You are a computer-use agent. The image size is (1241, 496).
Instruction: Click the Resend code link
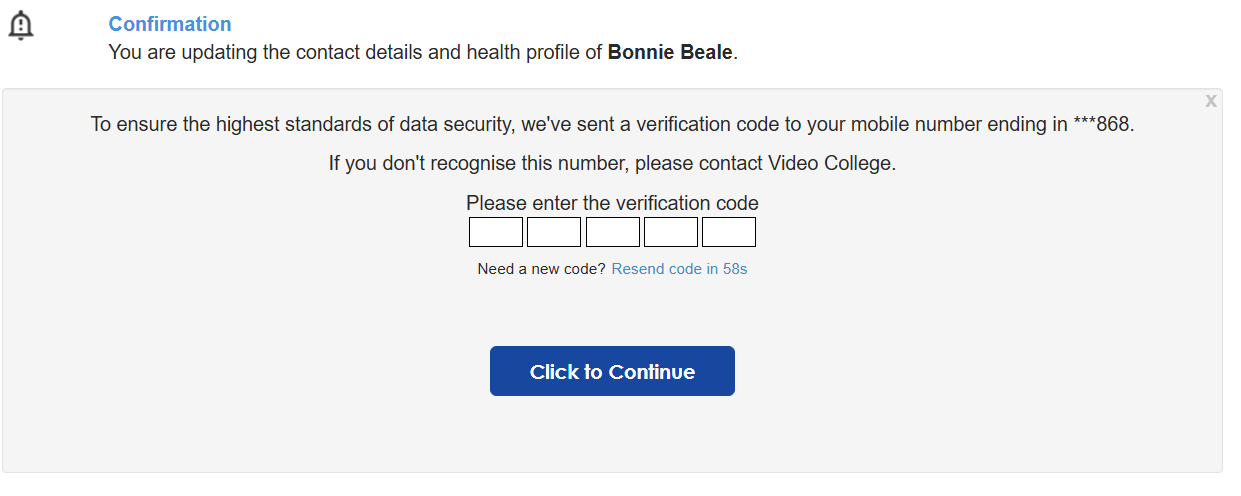pyautogui.click(x=680, y=269)
